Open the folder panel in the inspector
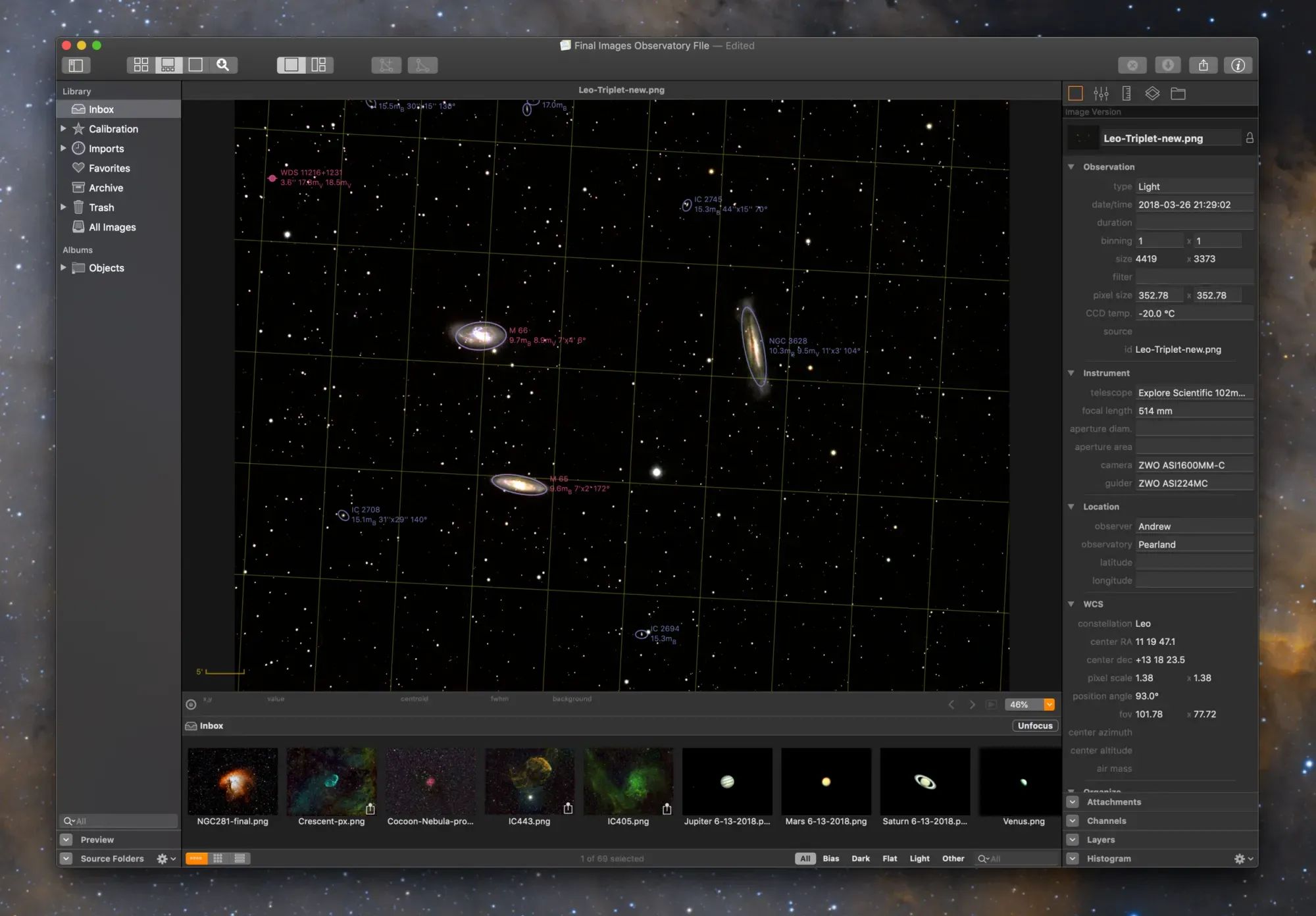Image resolution: width=1316 pixels, height=916 pixels. click(x=1178, y=93)
